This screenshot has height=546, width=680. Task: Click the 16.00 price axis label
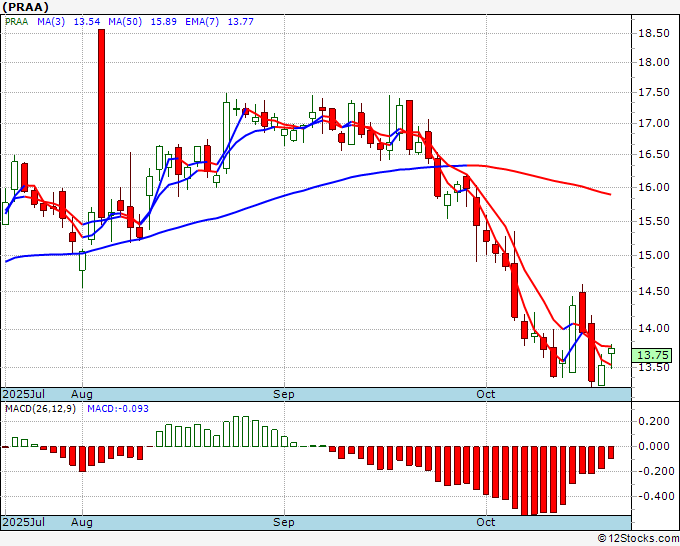[x=654, y=187]
